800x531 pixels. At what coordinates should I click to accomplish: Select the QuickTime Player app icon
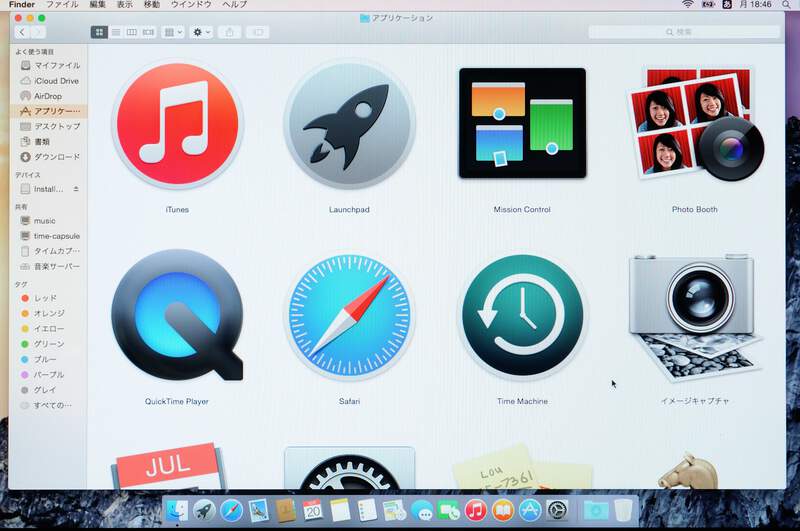pyautogui.click(x=177, y=315)
